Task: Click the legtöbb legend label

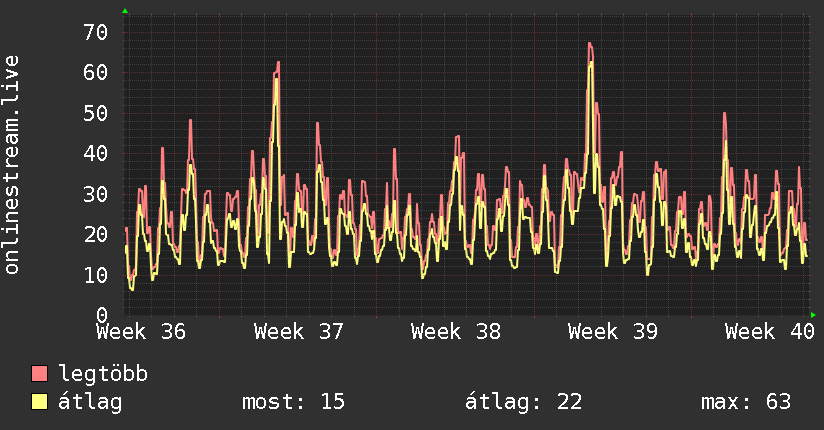Action: 103,374
